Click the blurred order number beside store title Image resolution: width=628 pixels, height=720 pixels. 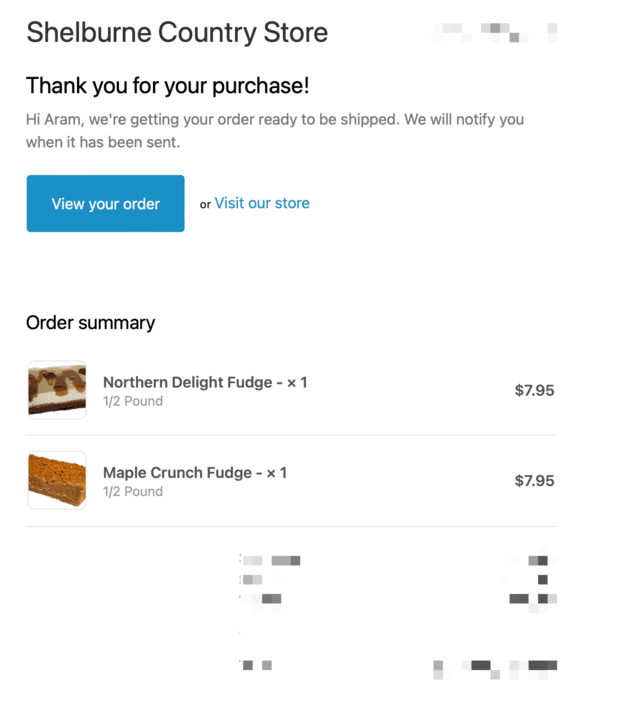pyautogui.click(x=494, y=33)
